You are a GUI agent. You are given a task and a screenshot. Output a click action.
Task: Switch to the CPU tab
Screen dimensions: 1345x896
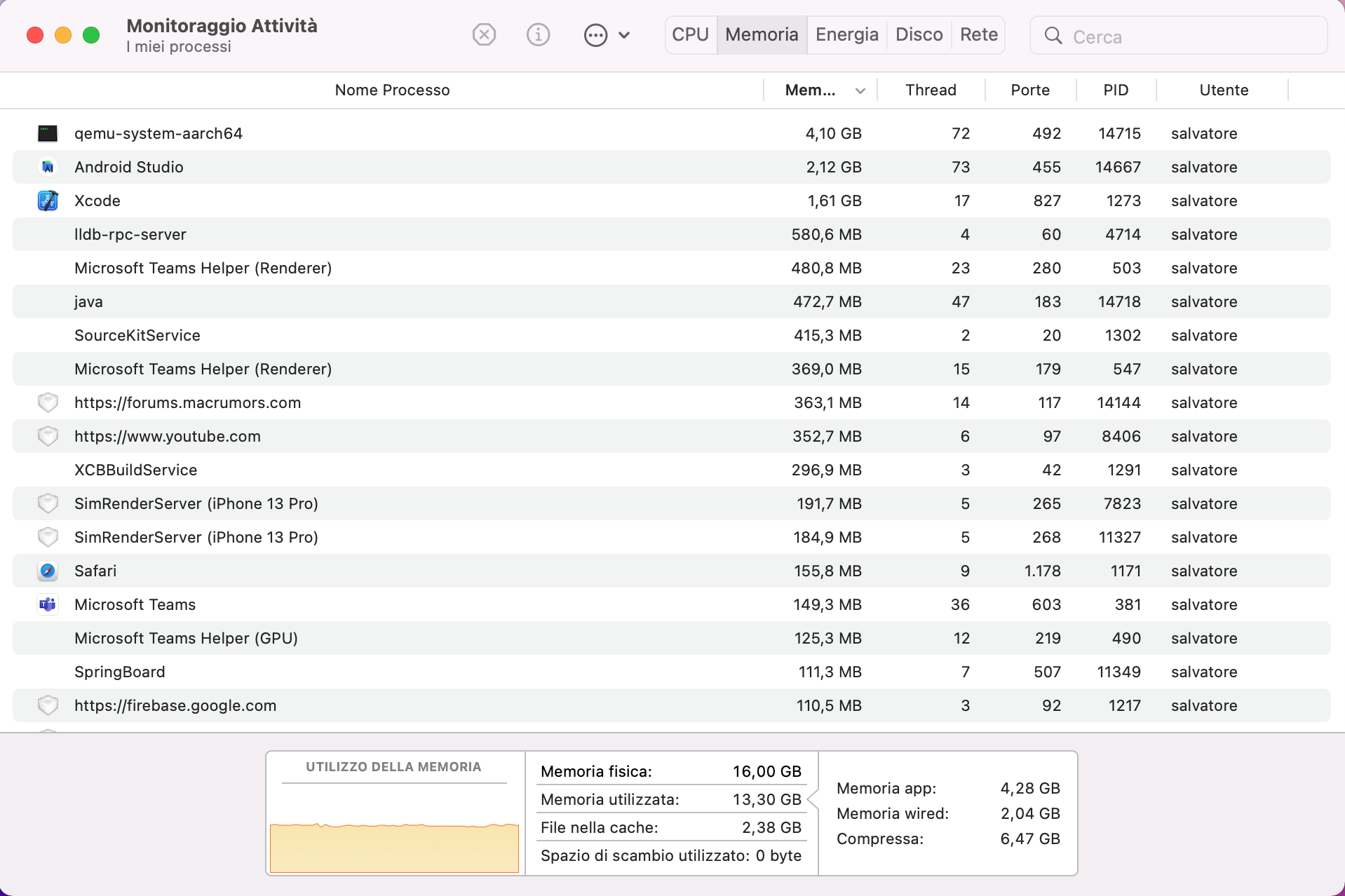[690, 34]
